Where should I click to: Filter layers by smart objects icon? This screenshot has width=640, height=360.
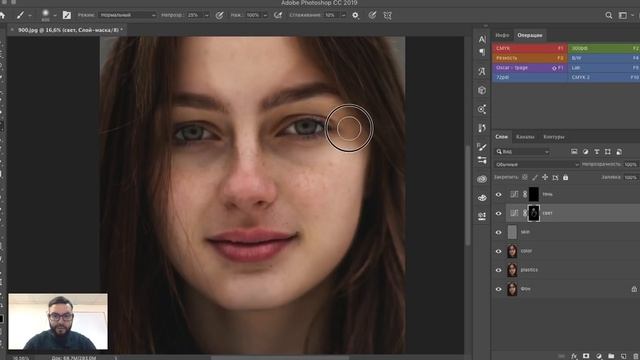(x=619, y=151)
